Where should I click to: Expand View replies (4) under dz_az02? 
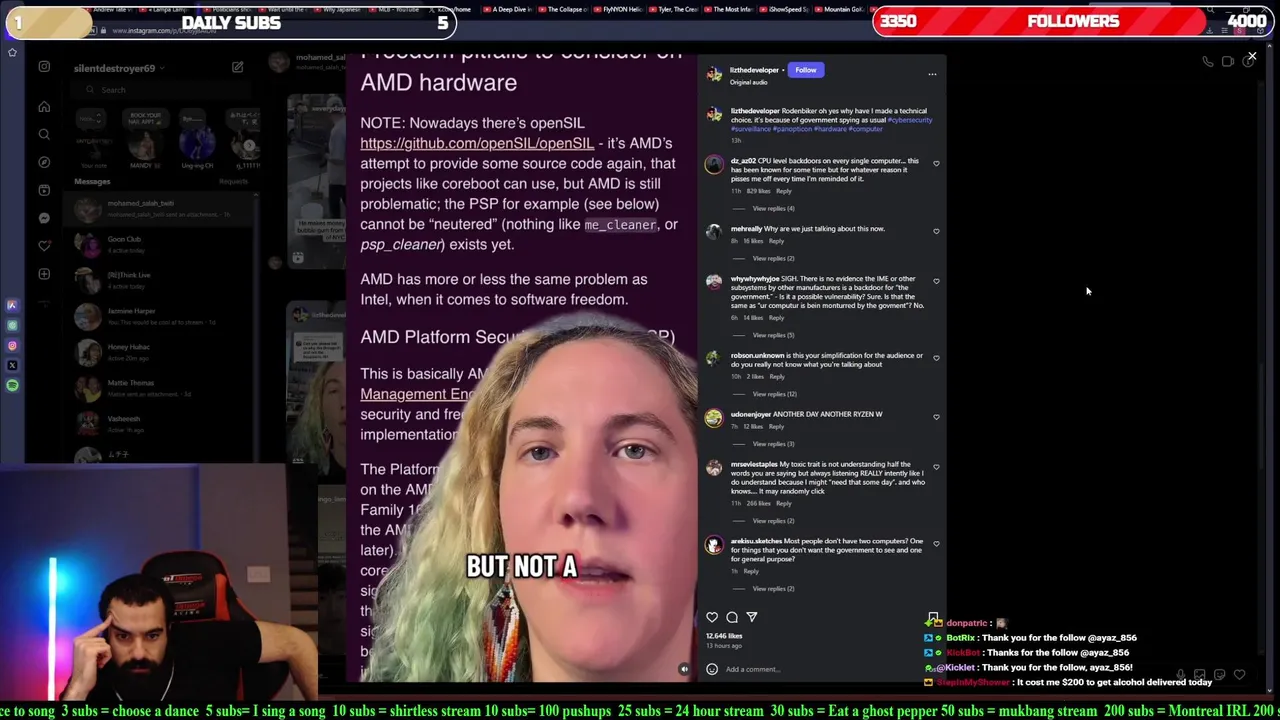[x=773, y=208]
